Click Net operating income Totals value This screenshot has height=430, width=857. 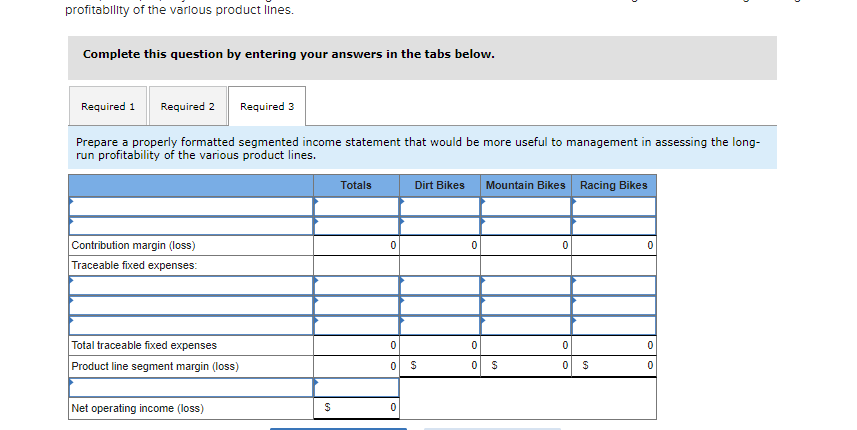[x=356, y=408]
